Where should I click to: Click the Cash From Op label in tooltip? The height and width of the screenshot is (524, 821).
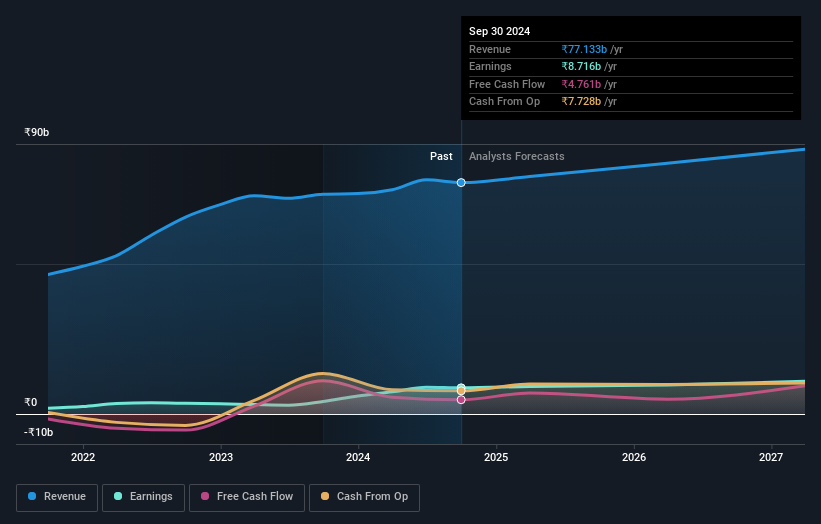coord(504,102)
